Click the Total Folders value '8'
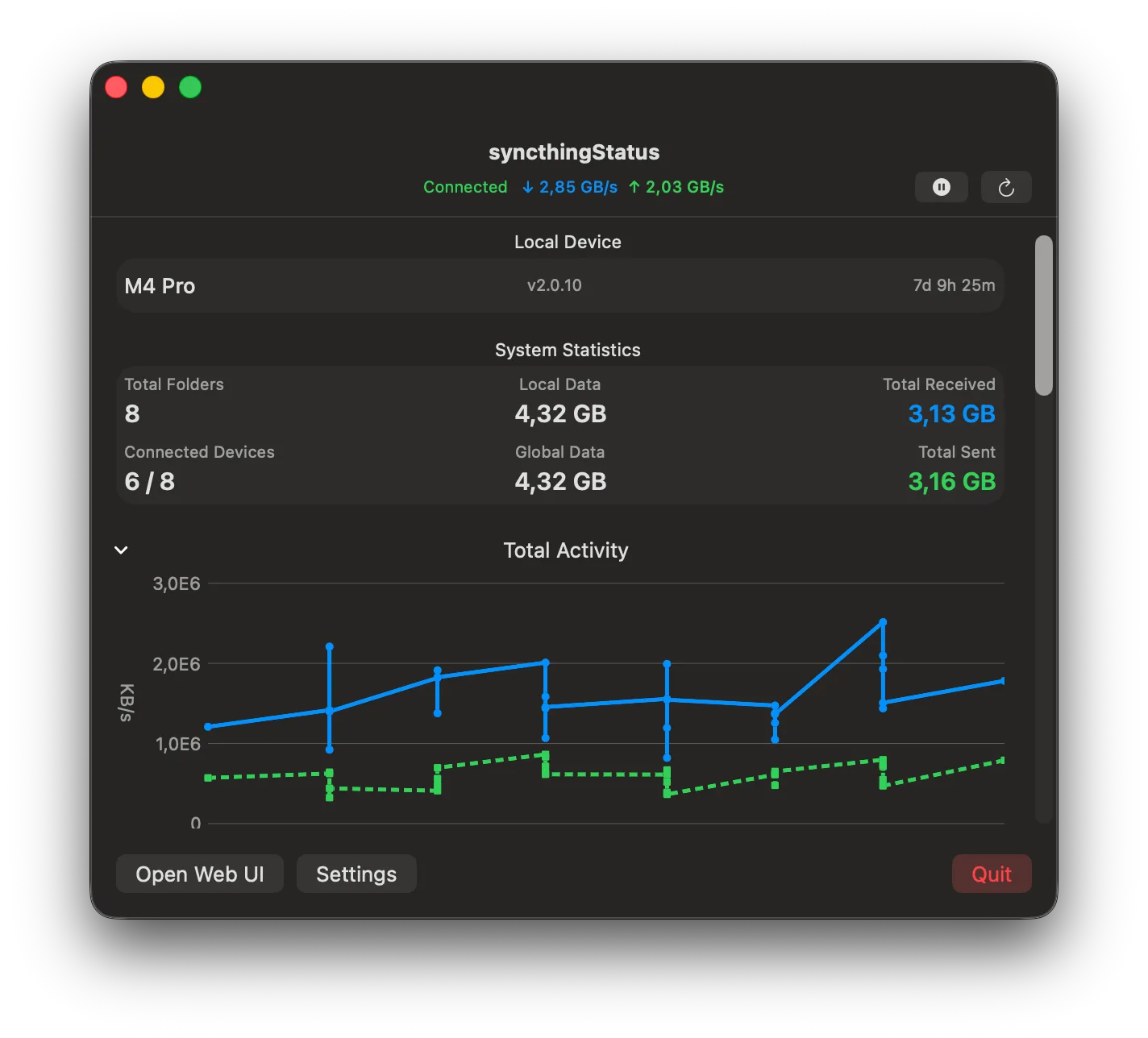The image size is (1148, 1038). click(132, 414)
